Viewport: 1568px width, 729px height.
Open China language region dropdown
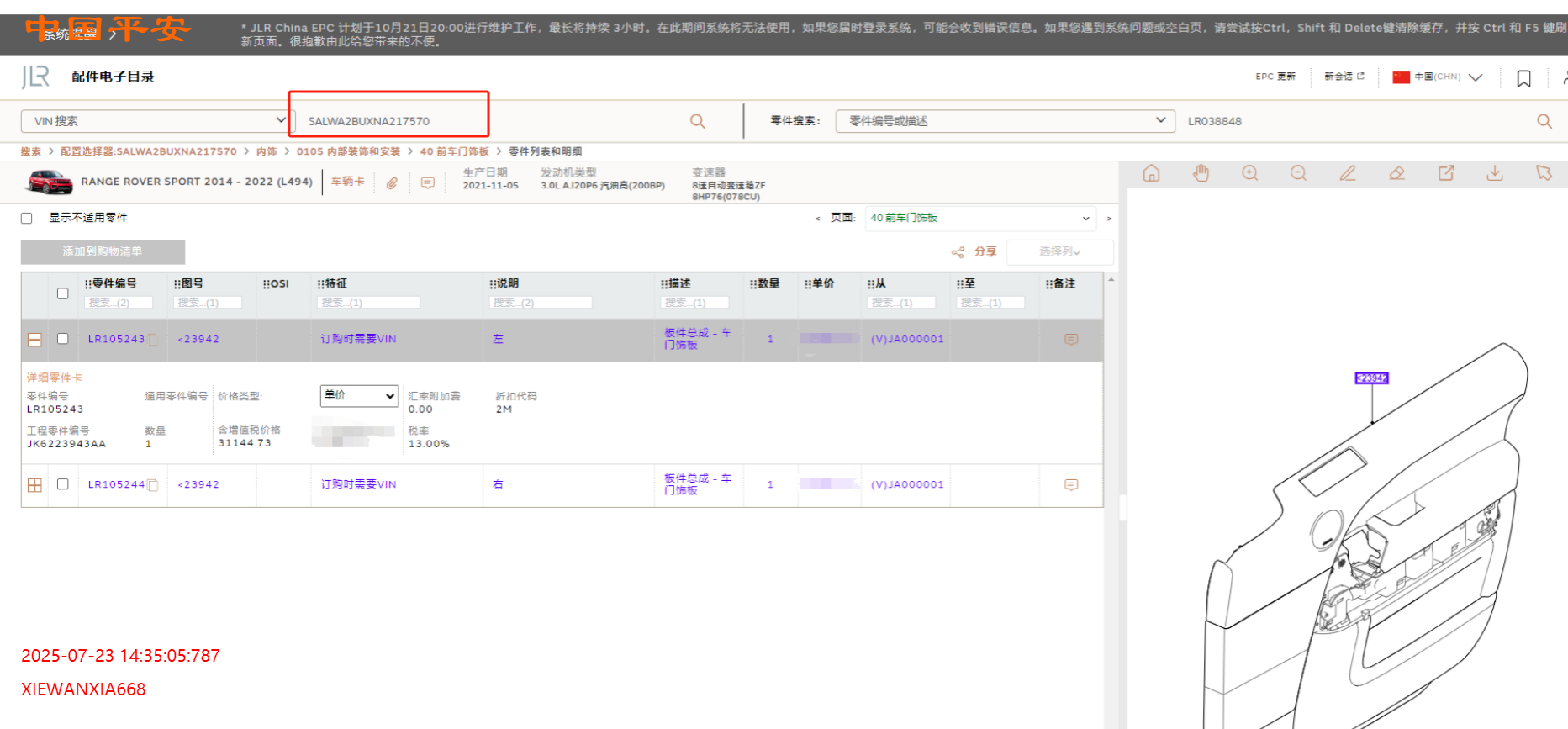click(1438, 77)
